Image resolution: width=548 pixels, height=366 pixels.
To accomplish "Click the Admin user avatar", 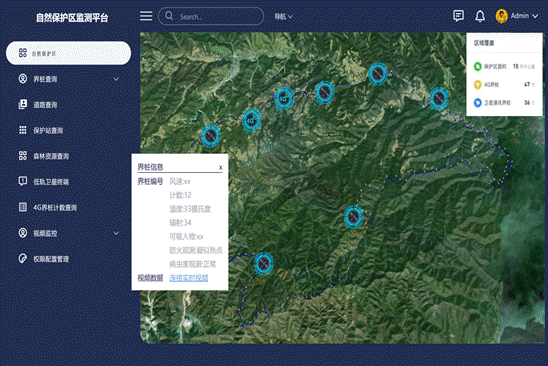I will [502, 16].
